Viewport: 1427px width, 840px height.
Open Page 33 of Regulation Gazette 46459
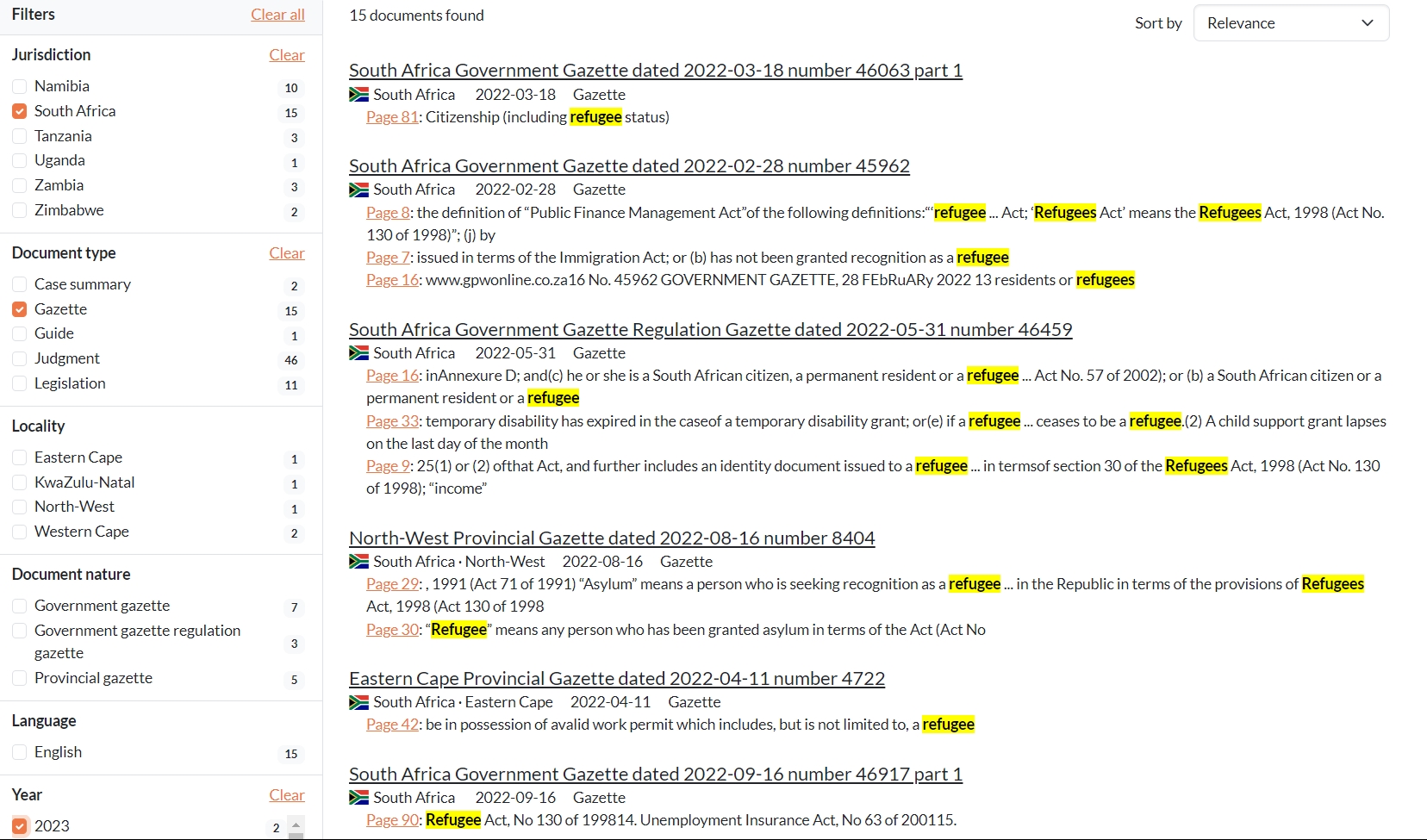point(392,421)
